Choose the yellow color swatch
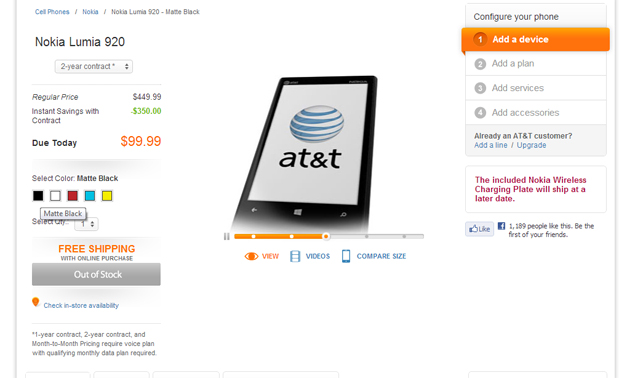 [x=107, y=196]
